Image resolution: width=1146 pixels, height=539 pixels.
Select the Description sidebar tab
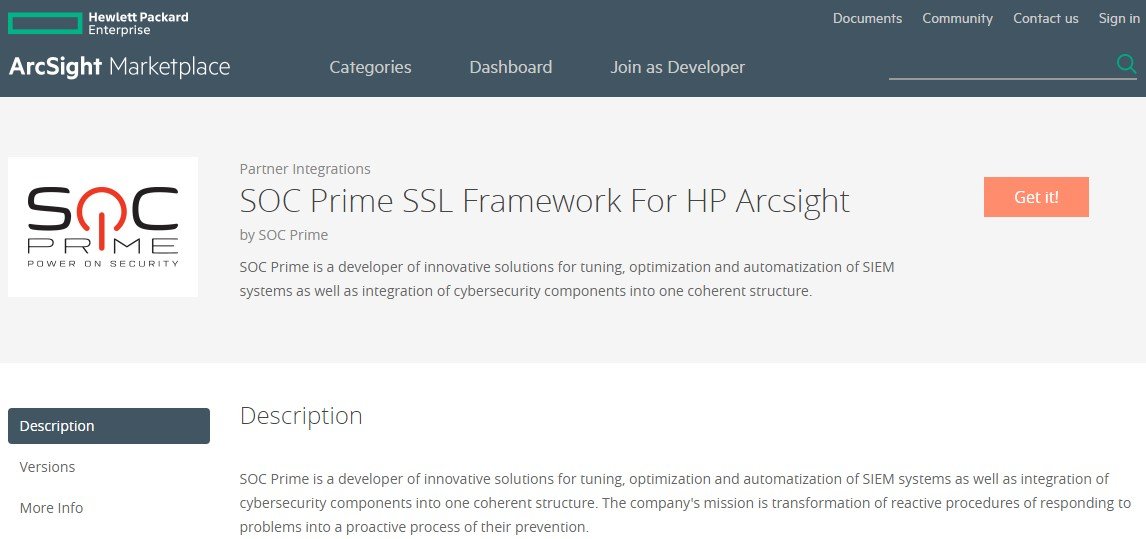[x=109, y=426]
